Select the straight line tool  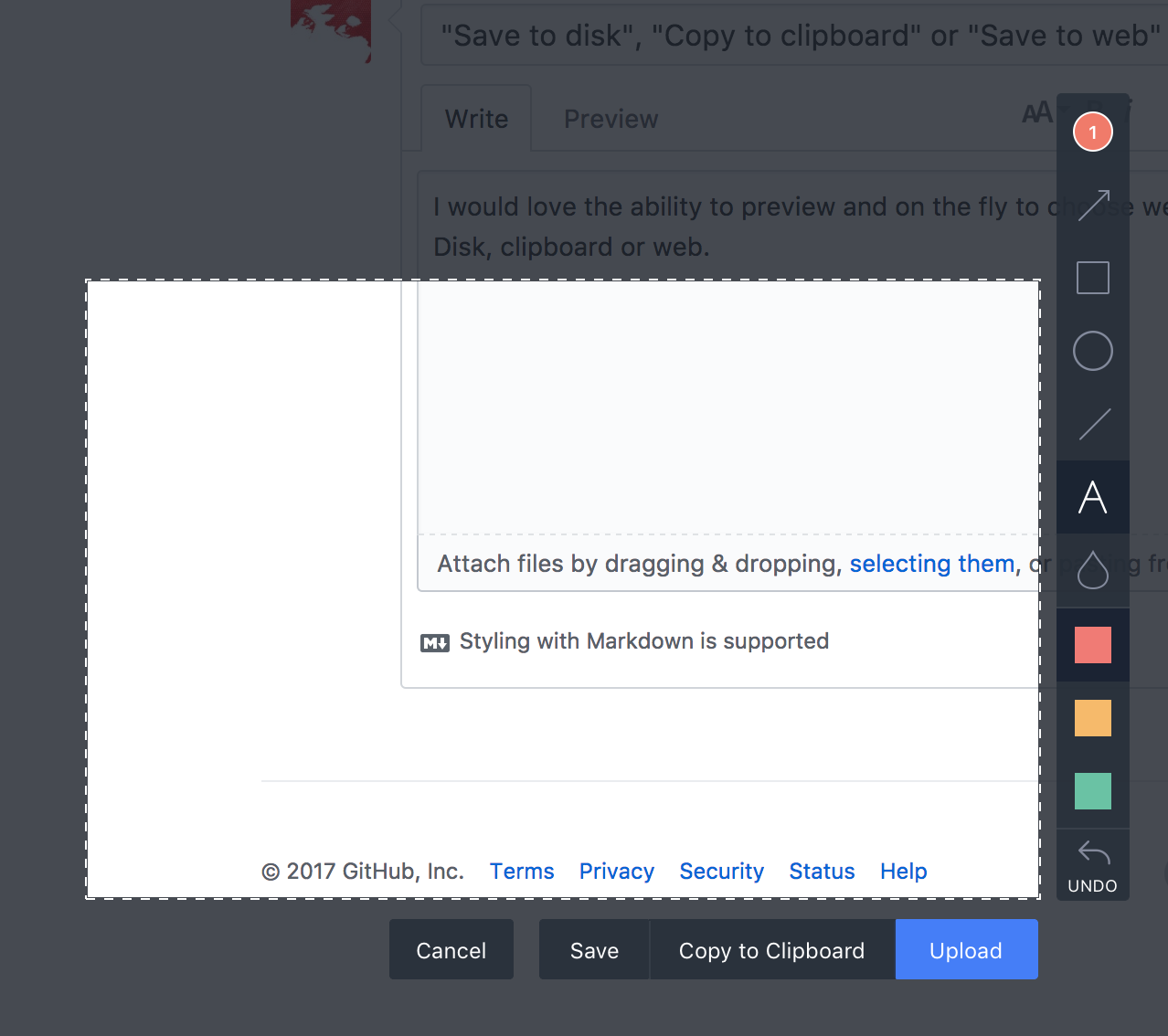[x=1093, y=424]
